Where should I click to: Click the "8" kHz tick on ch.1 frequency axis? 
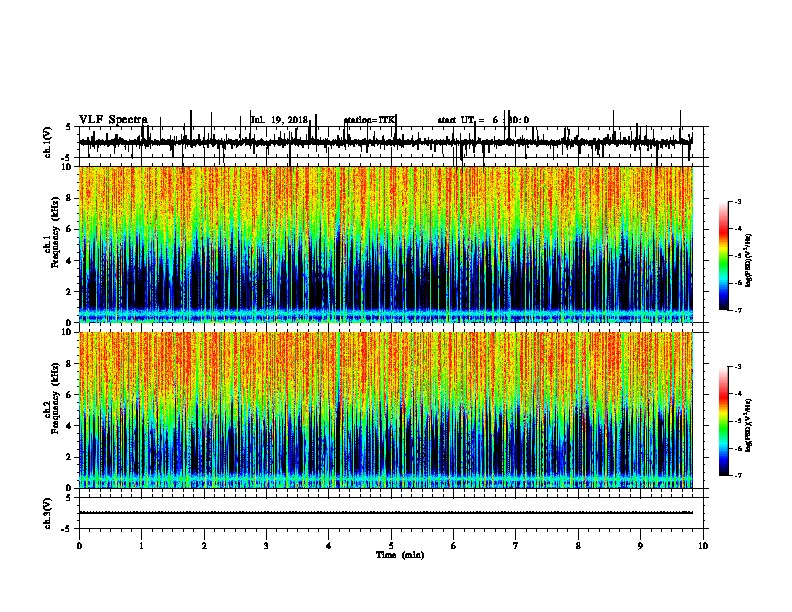[x=69, y=198]
